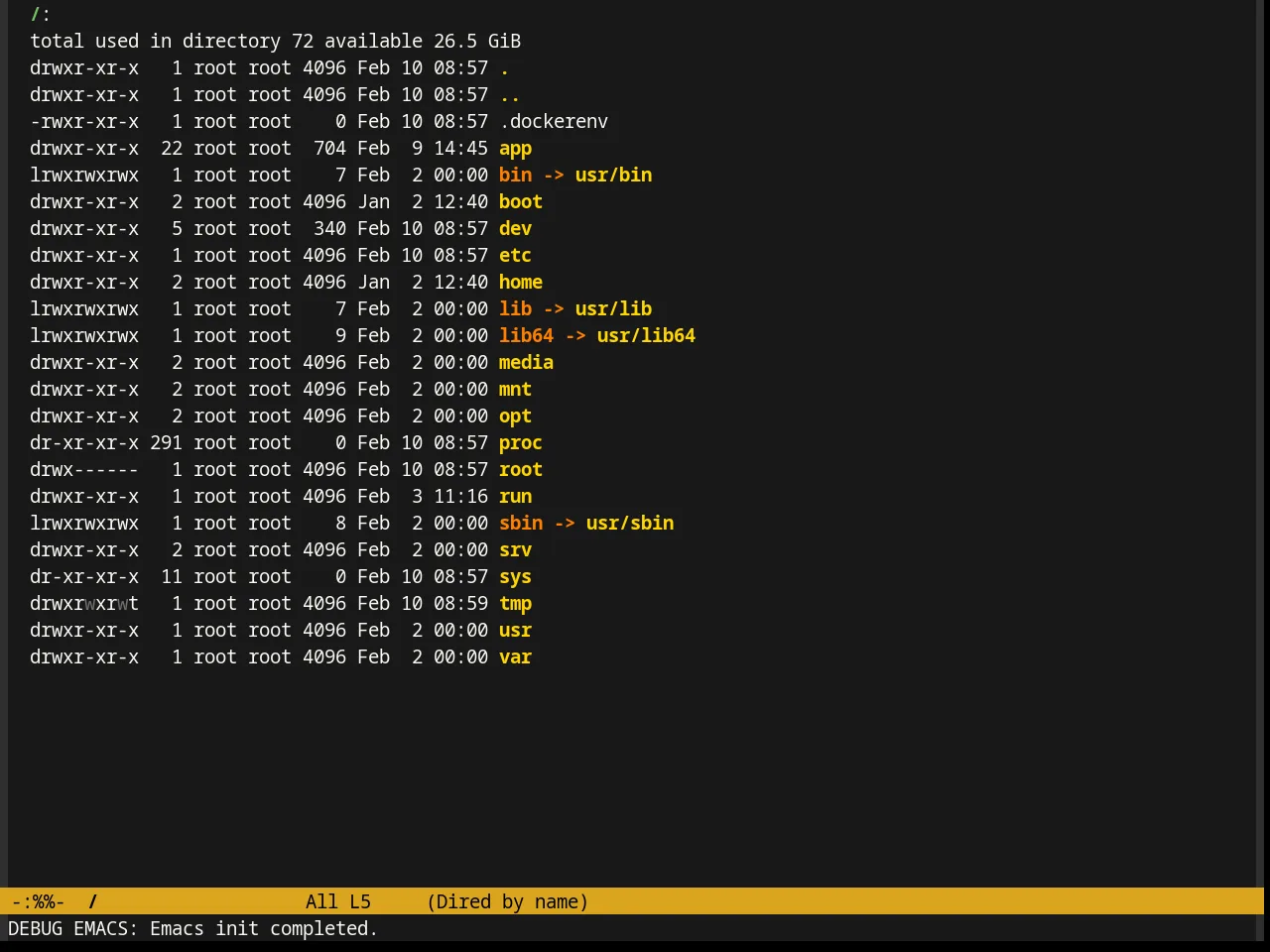This screenshot has height=952, width=1270.
Task: Follow the lib symlink name
Action: tap(515, 309)
